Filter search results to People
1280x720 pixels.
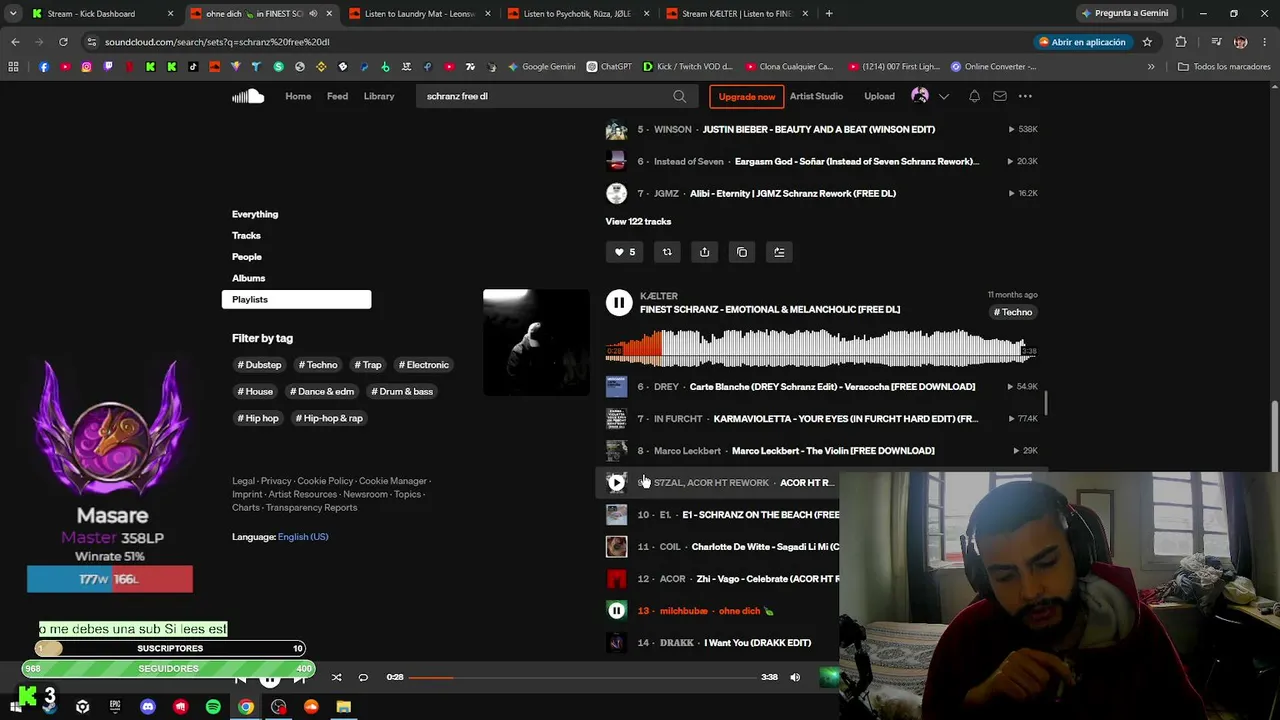246,257
